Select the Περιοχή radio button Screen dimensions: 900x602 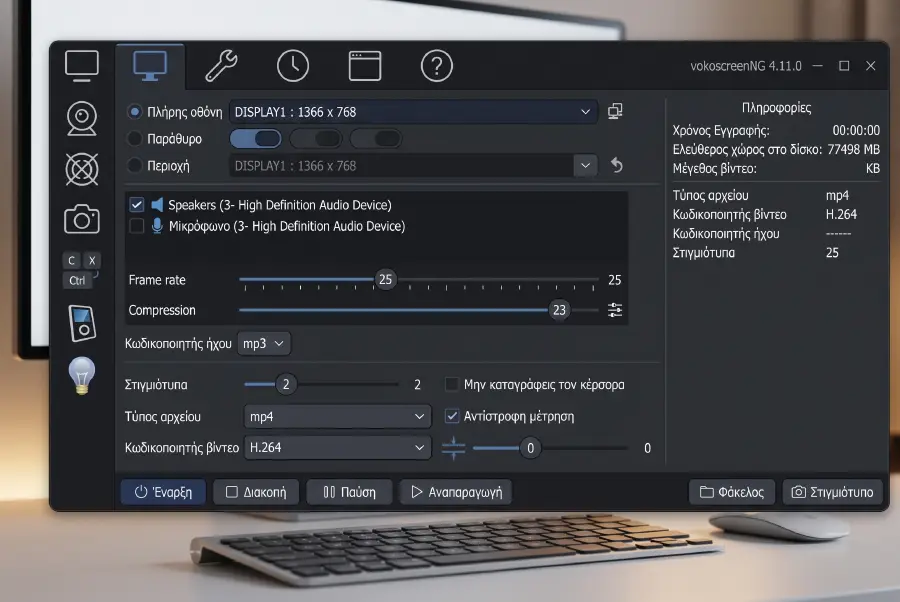pyautogui.click(x=134, y=166)
